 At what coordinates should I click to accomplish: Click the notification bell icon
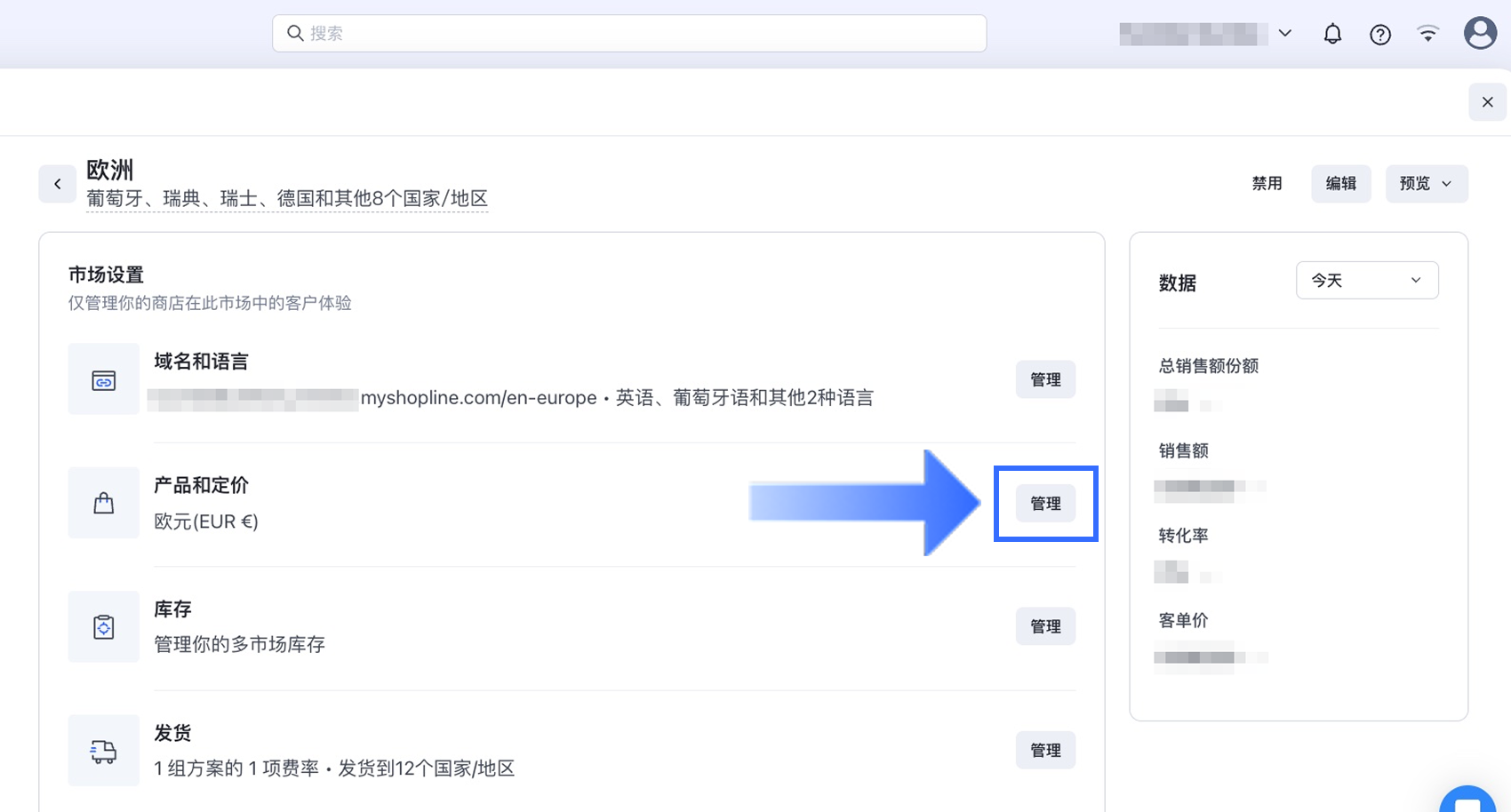[1332, 34]
